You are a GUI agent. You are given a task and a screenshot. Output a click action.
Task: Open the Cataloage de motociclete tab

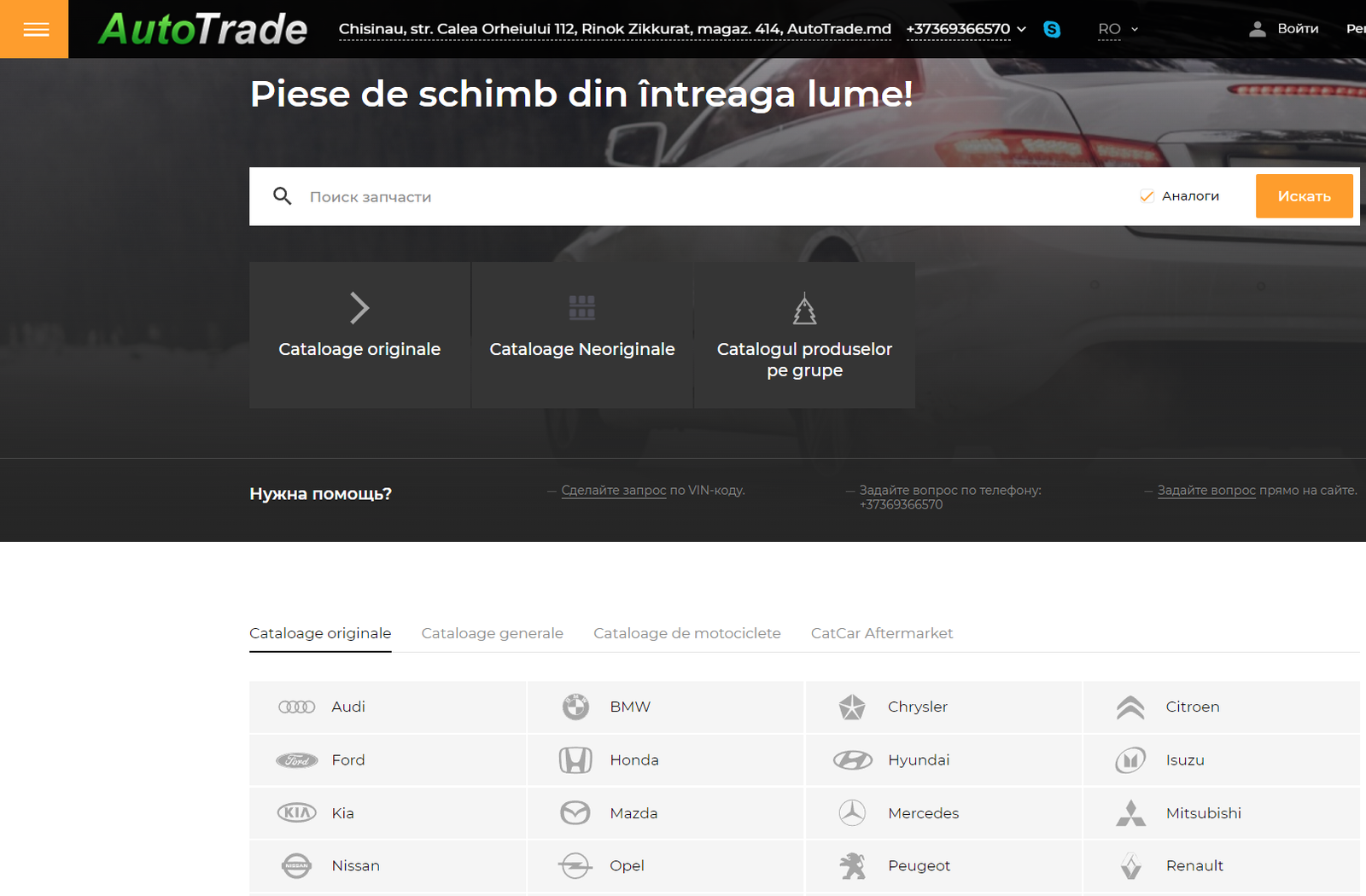pos(686,633)
